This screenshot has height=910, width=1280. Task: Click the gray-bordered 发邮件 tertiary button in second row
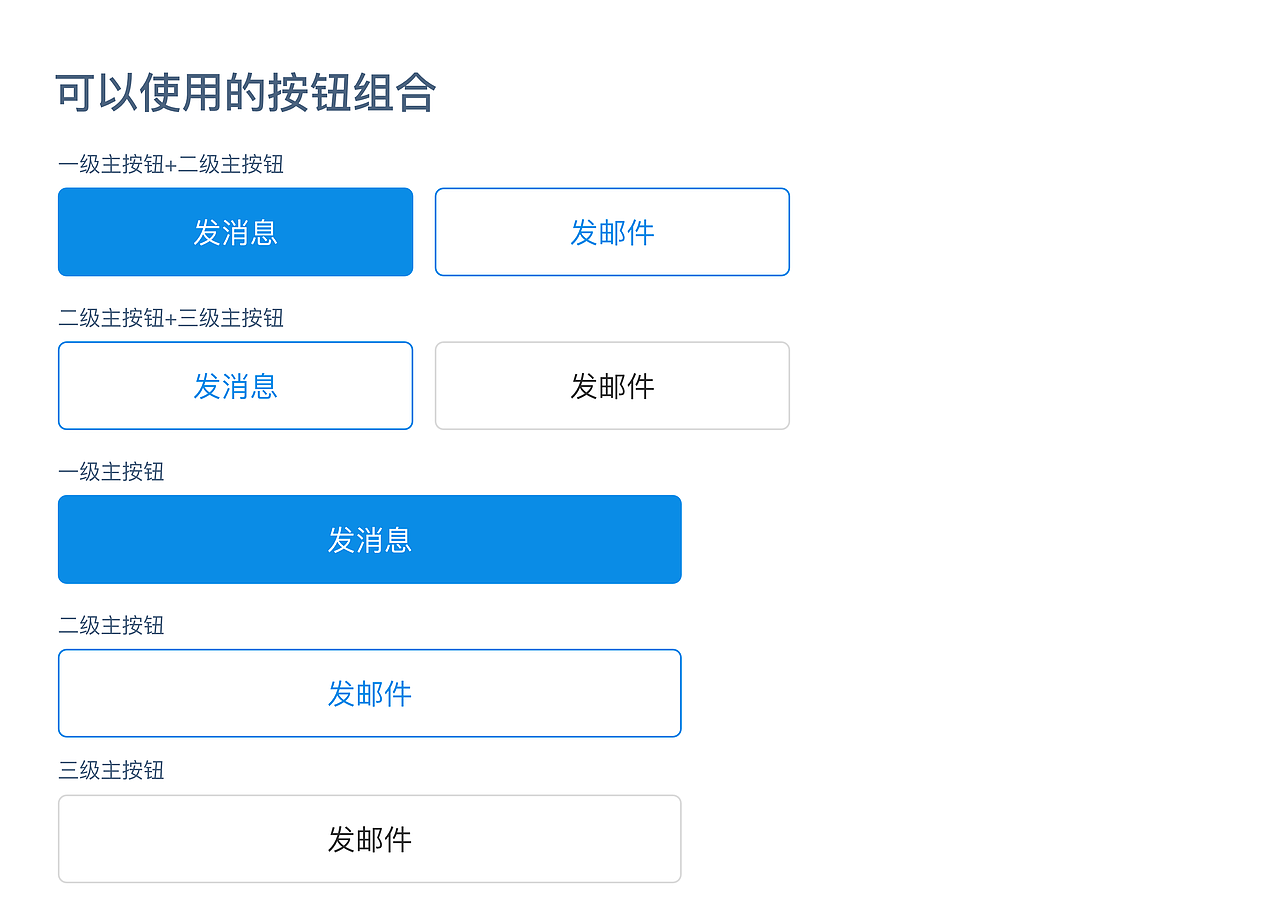(x=612, y=385)
